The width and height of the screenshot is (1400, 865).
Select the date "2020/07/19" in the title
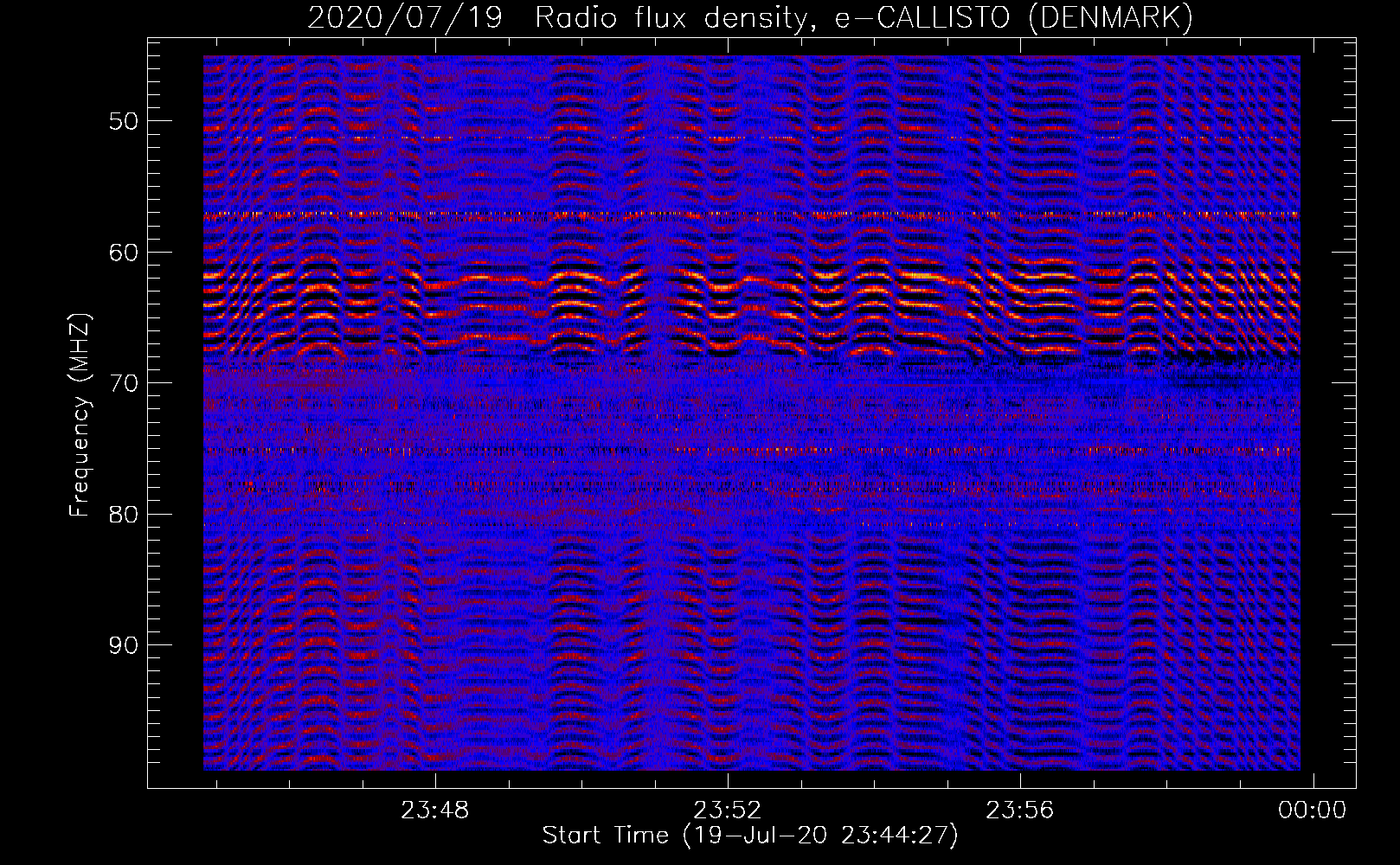tap(405, 18)
